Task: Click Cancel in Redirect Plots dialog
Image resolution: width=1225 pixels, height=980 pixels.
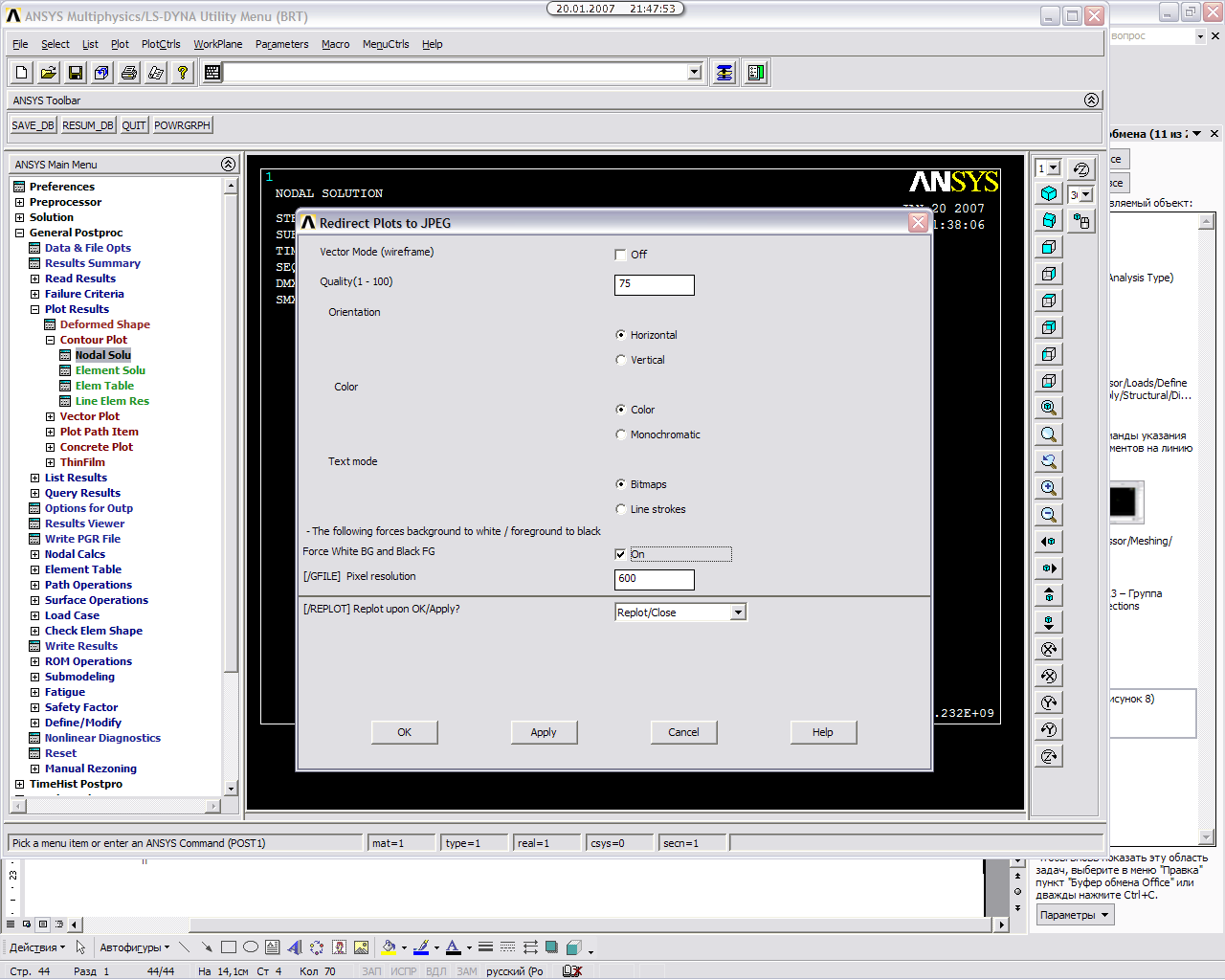Action: [683, 732]
